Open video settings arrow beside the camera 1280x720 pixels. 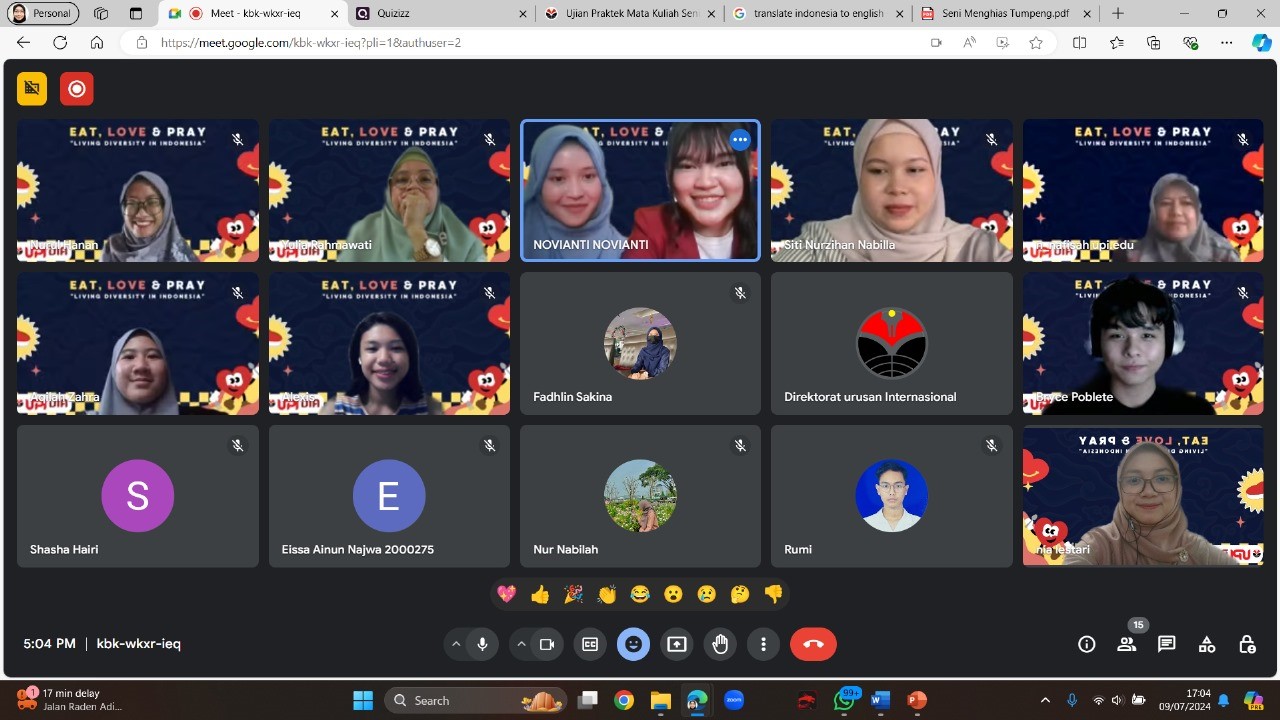(x=521, y=644)
